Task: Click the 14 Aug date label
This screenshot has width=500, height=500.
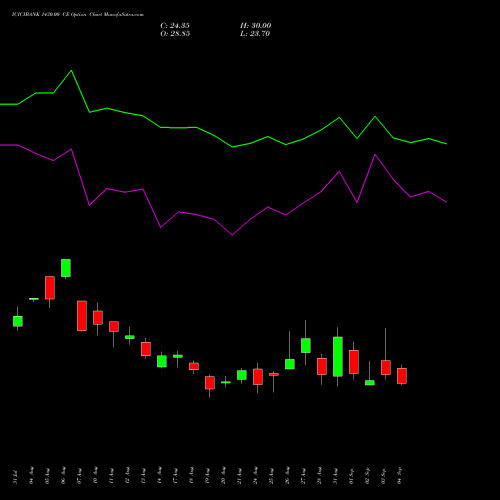Action: (x=159, y=476)
